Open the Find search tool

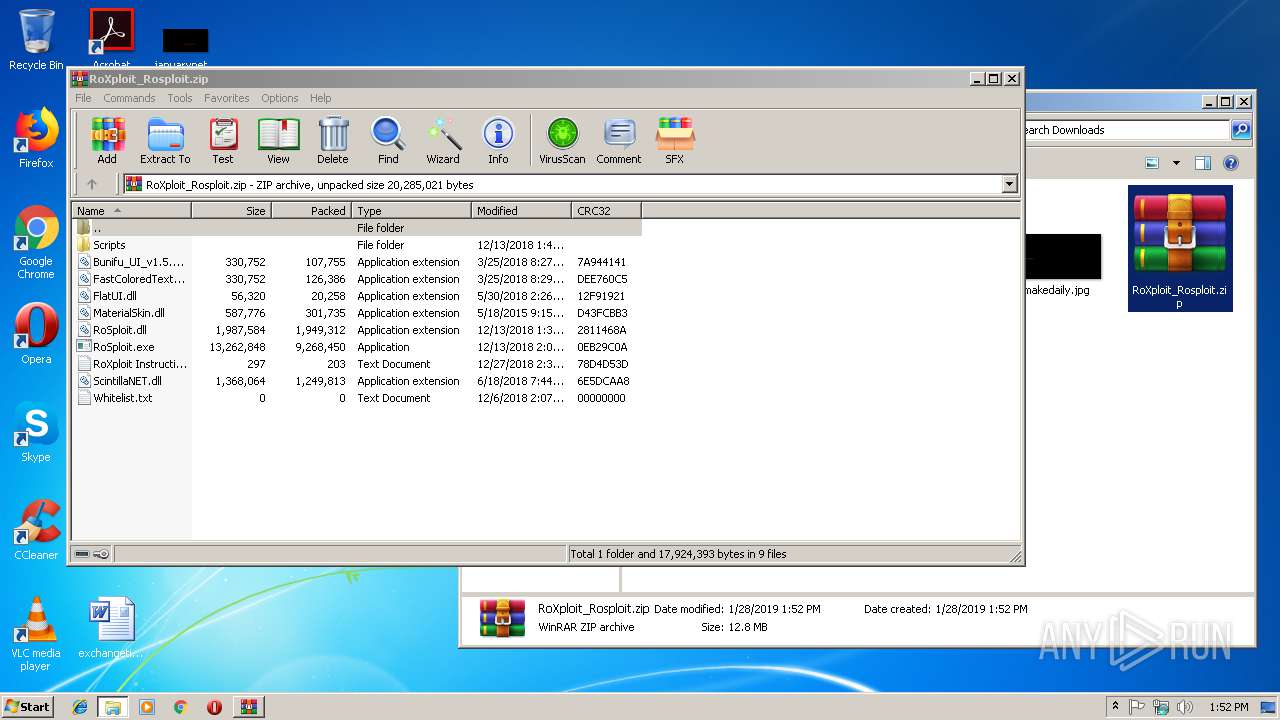[x=388, y=141]
